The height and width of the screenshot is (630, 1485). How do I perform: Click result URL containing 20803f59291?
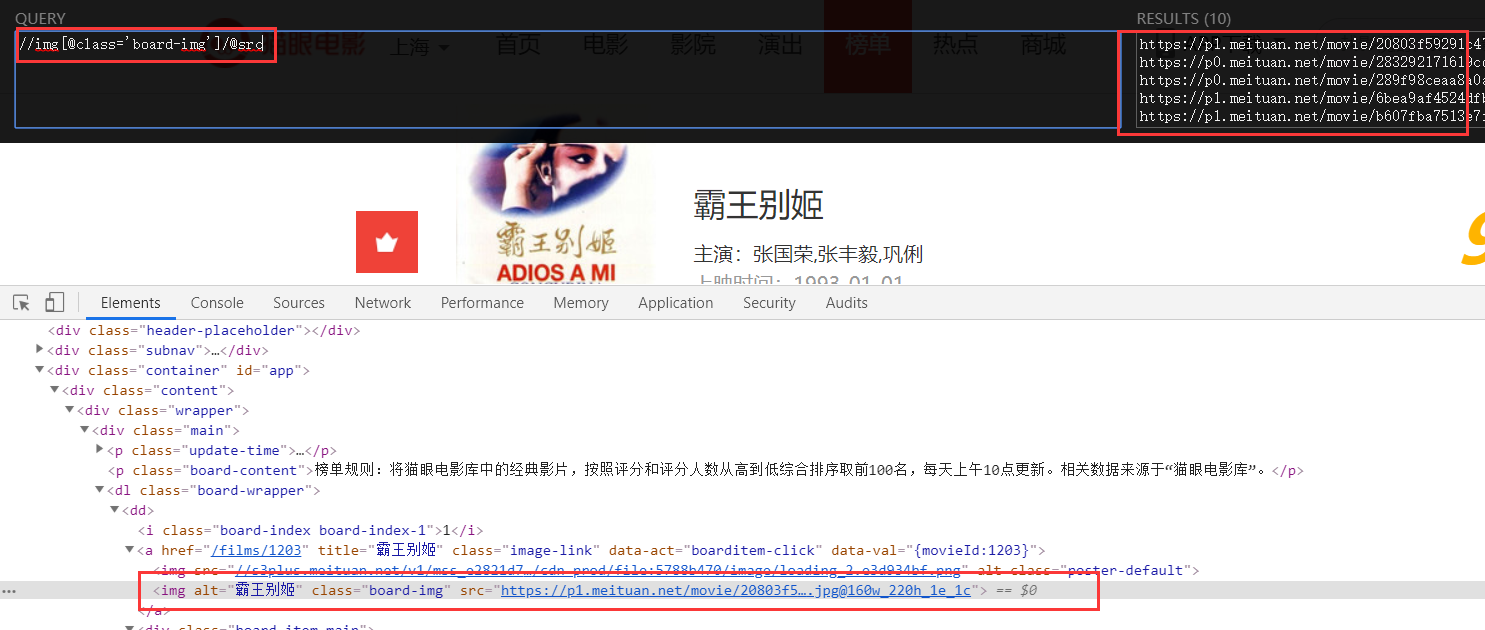[1310, 44]
